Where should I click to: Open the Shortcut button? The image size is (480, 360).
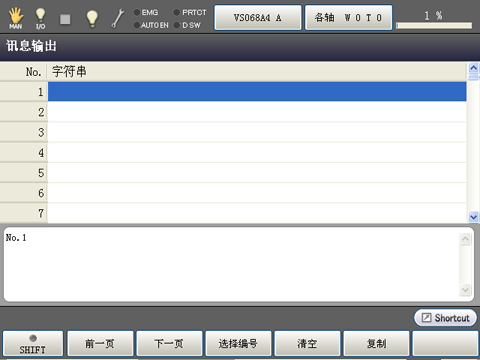click(x=445, y=318)
